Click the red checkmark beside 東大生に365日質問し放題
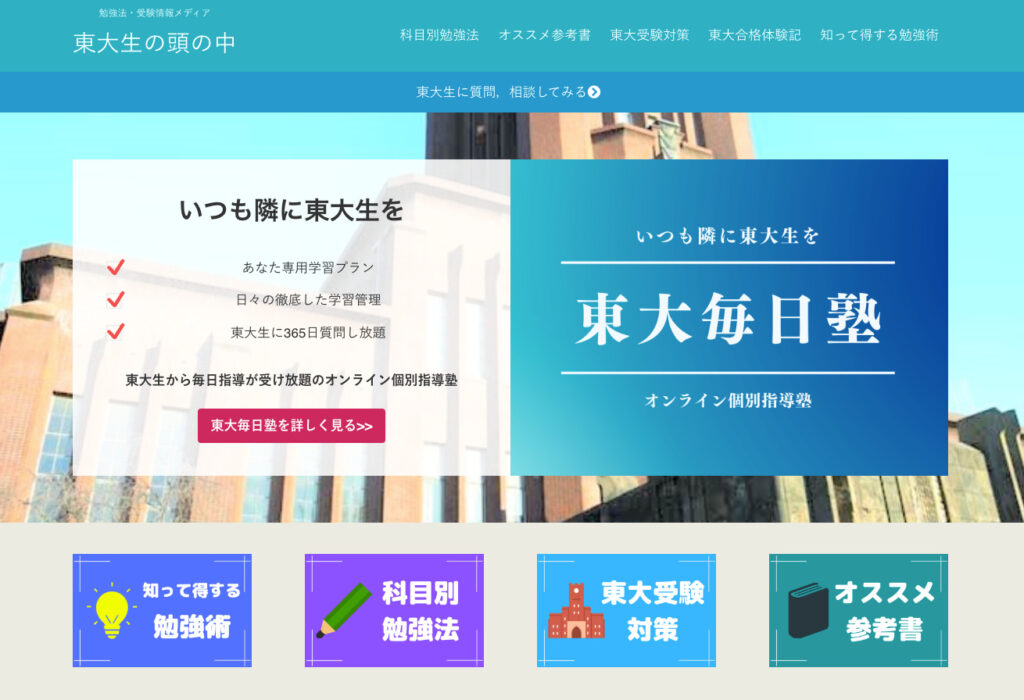Screen dimensions: 1024x700 coord(116,331)
